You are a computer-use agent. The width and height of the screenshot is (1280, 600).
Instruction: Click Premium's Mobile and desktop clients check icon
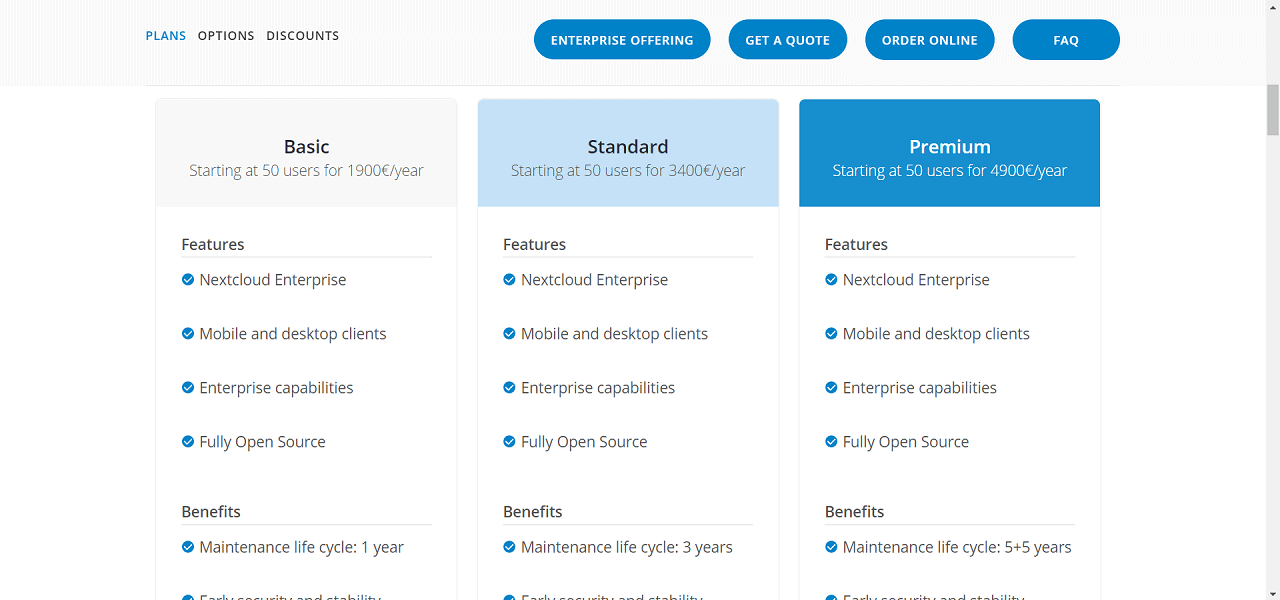[x=831, y=334]
